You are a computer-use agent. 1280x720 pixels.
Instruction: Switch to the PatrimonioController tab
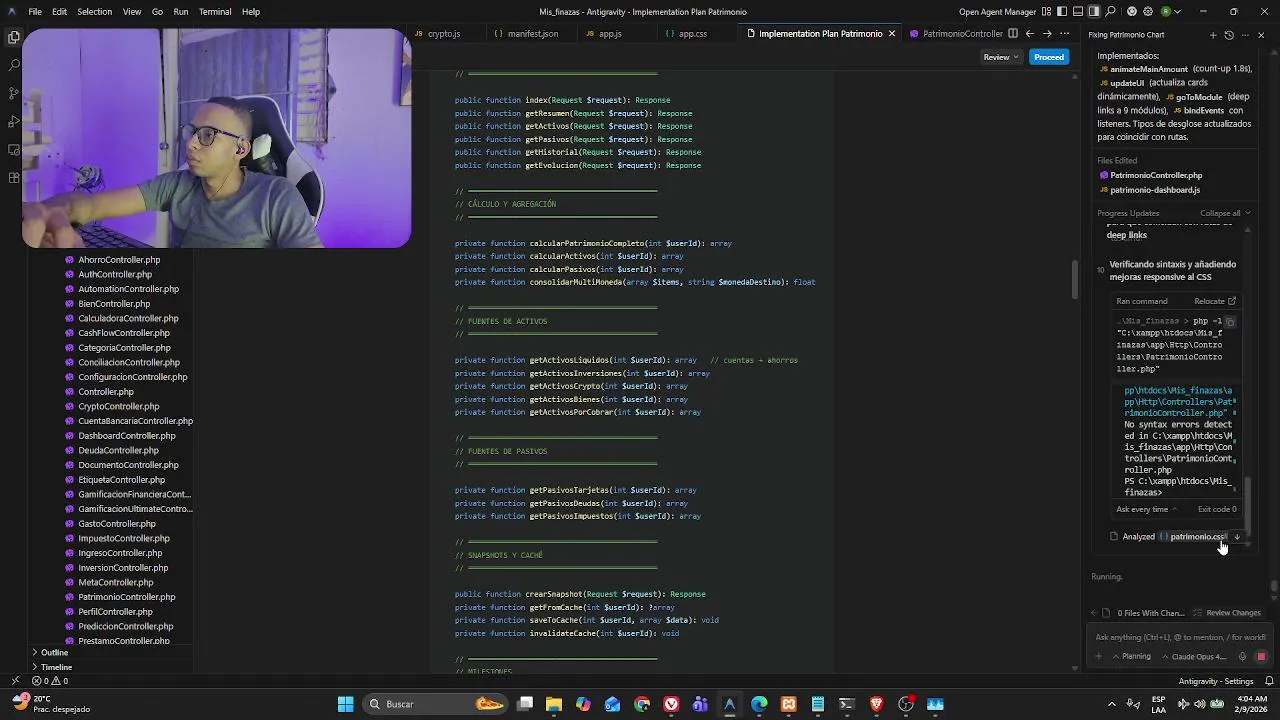tap(961, 34)
